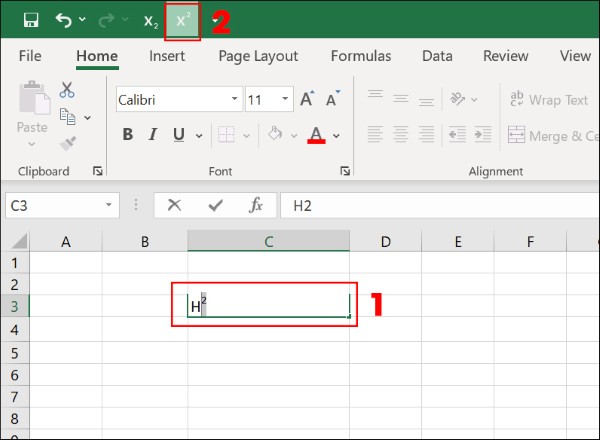Viewport: 600px width, 440px height.
Task: Switch to the Home tab
Action: 97,56
